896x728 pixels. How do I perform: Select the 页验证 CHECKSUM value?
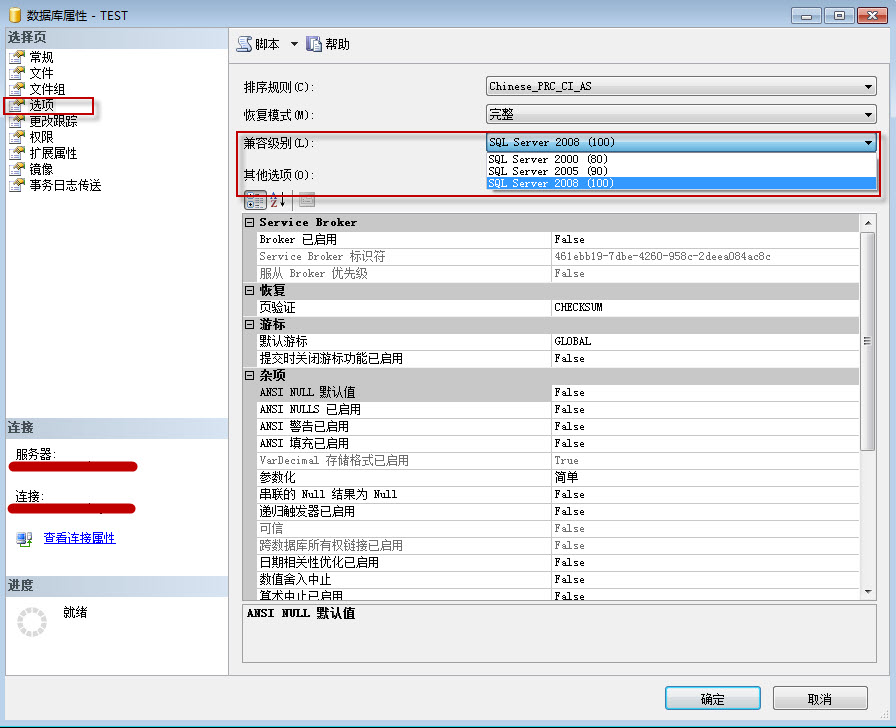[x=705, y=307]
